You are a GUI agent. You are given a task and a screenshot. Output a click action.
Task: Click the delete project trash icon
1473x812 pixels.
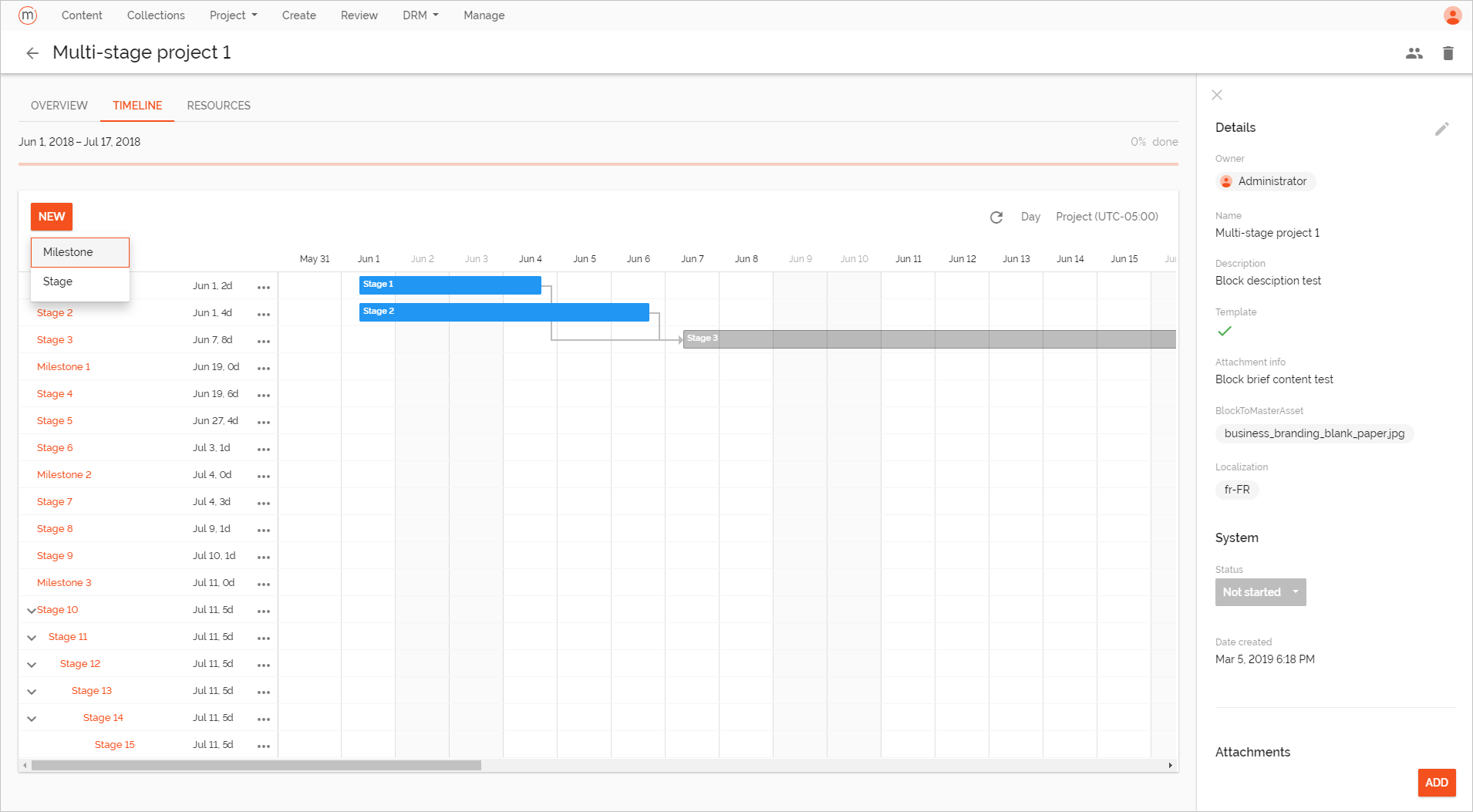coord(1448,52)
